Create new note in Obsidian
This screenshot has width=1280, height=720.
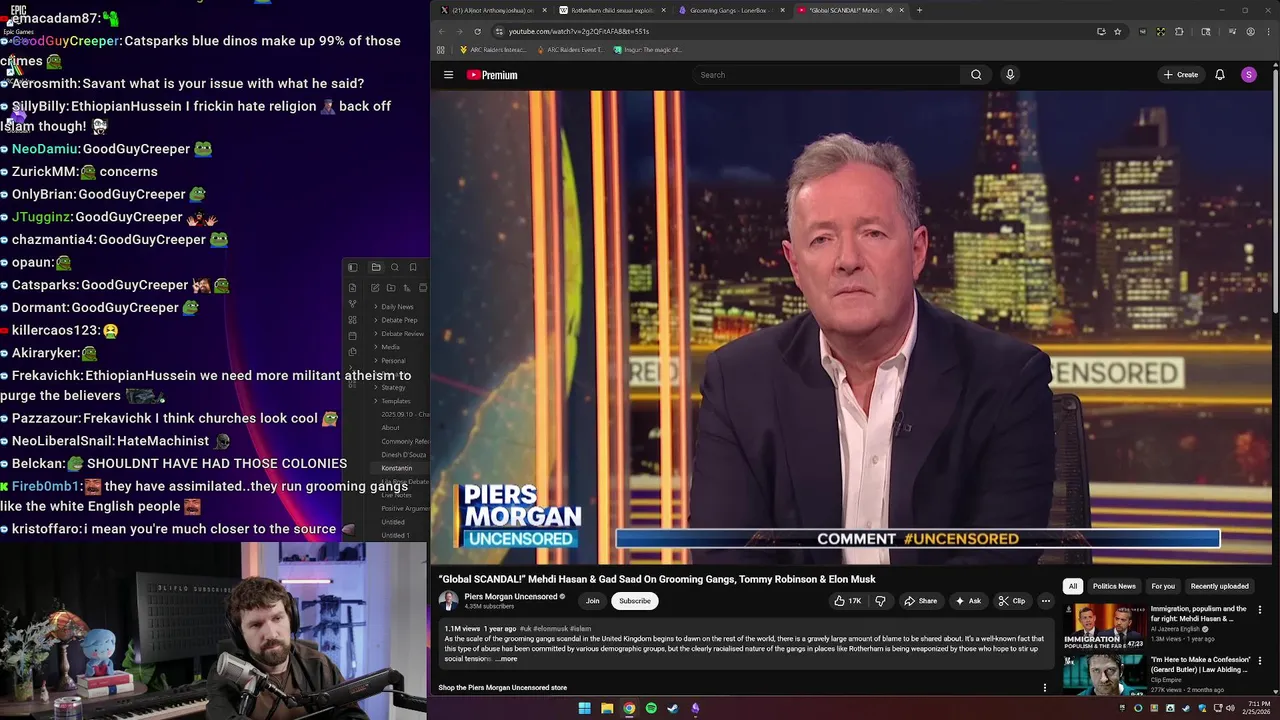tap(375, 288)
